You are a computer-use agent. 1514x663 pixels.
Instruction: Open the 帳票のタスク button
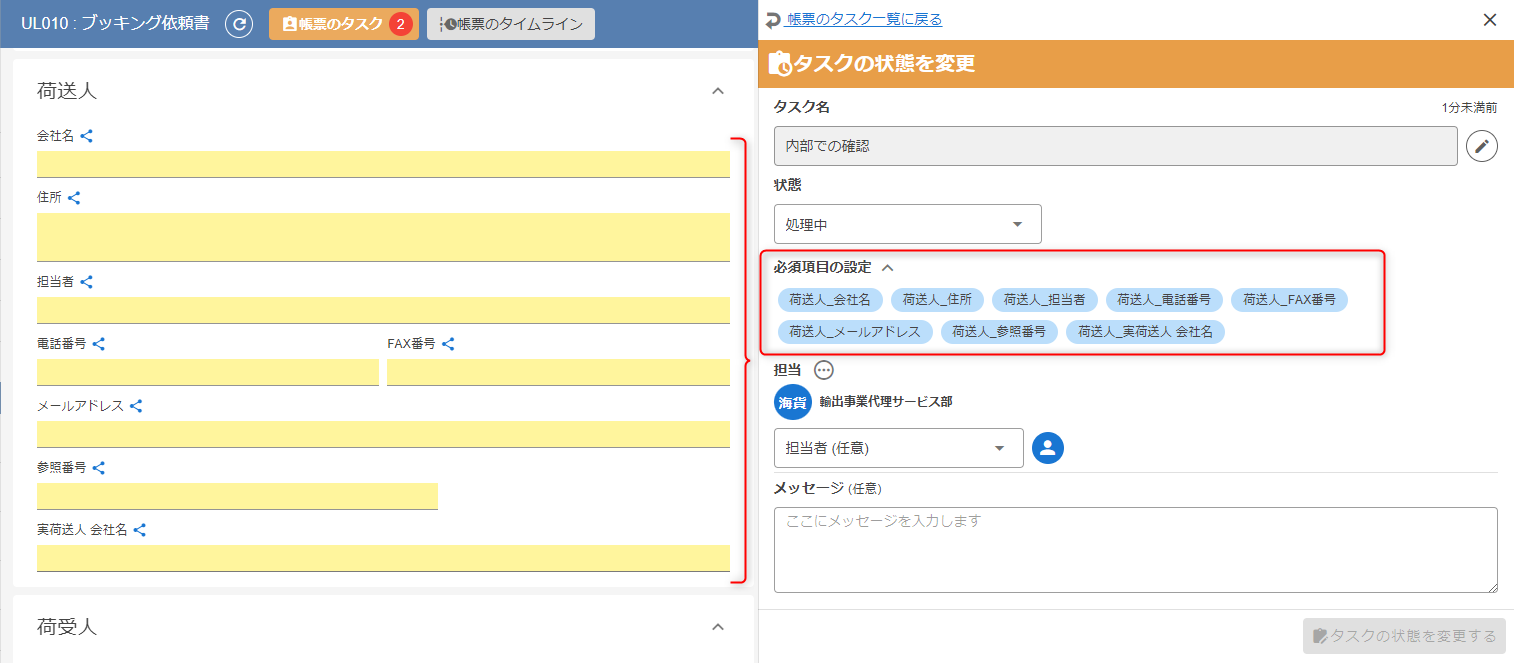coord(344,24)
